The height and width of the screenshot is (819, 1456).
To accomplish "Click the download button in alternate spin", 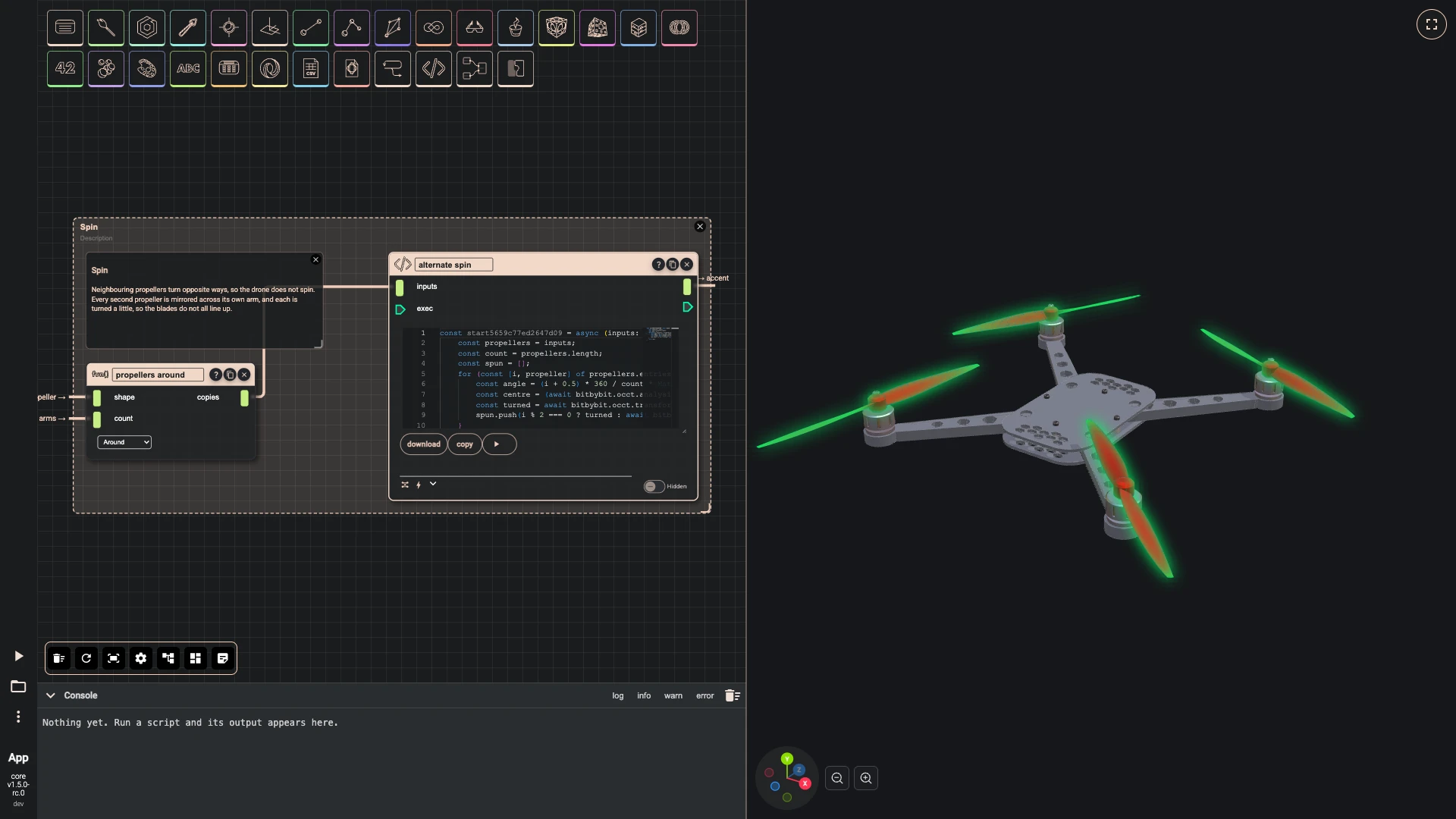I will [x=423, y=444].
